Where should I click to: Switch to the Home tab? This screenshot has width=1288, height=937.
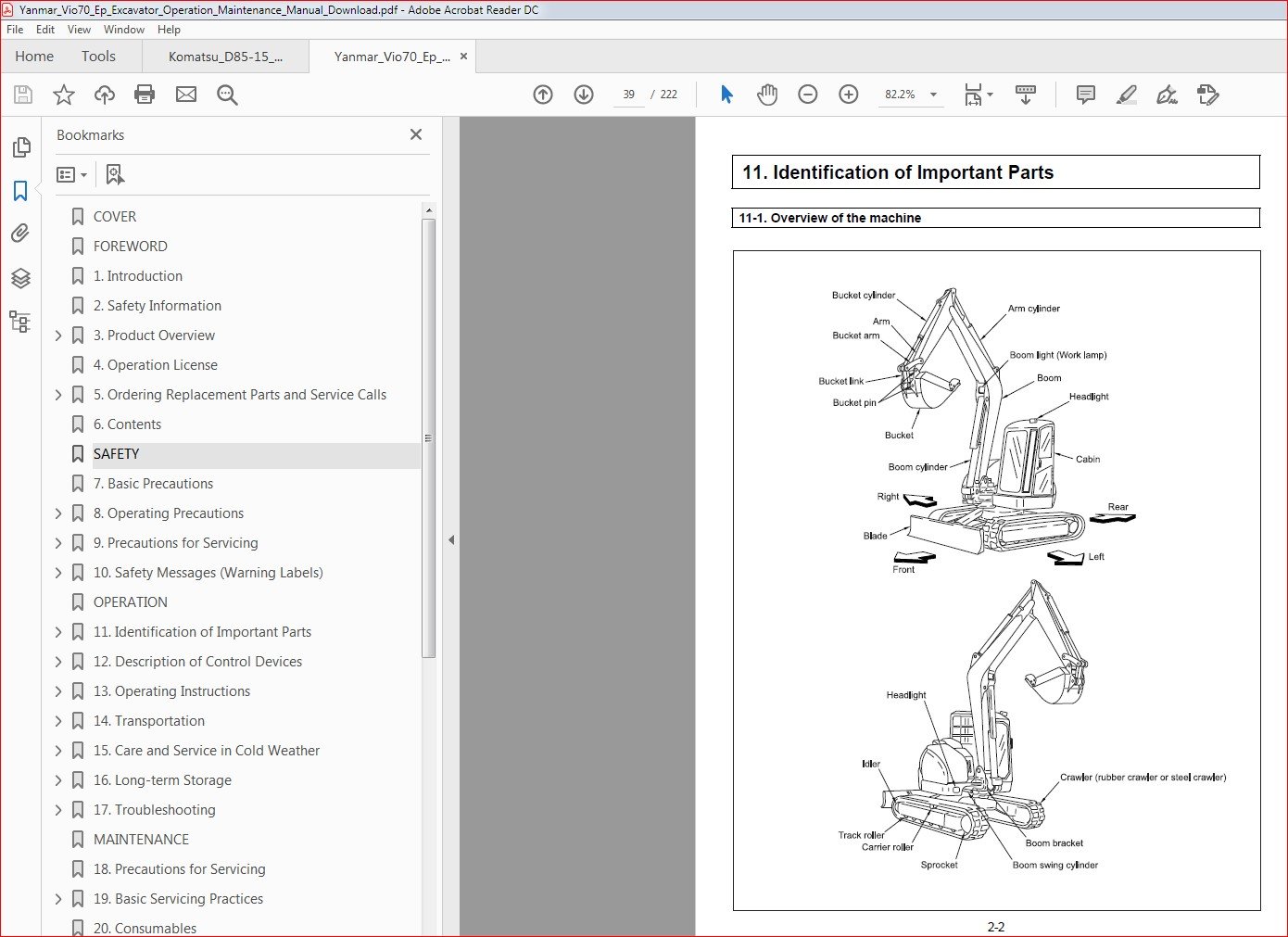[34, 57]
